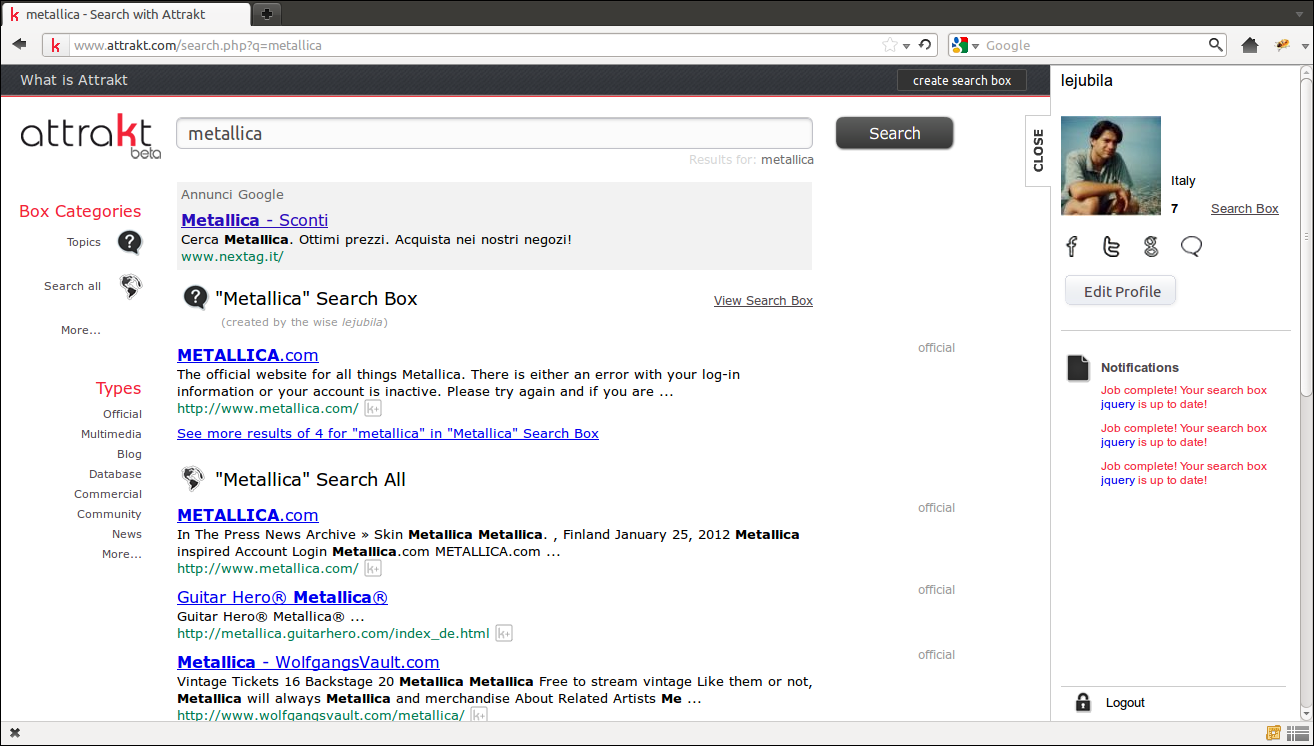The width and height of the screenshot is (1314, 746).
Task: Filter by News type
Action: click(127, 534)
